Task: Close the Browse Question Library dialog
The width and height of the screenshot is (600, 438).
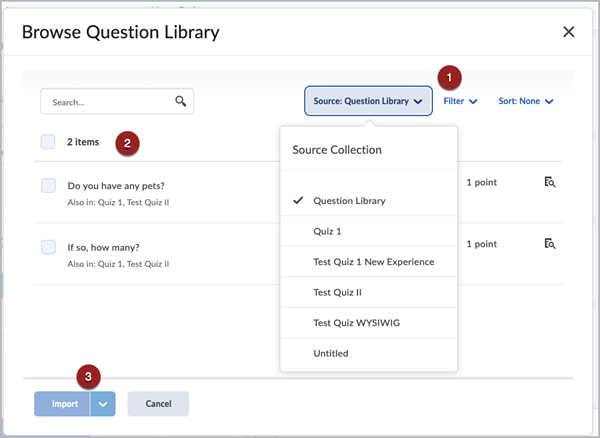Action: coord(569,32)
